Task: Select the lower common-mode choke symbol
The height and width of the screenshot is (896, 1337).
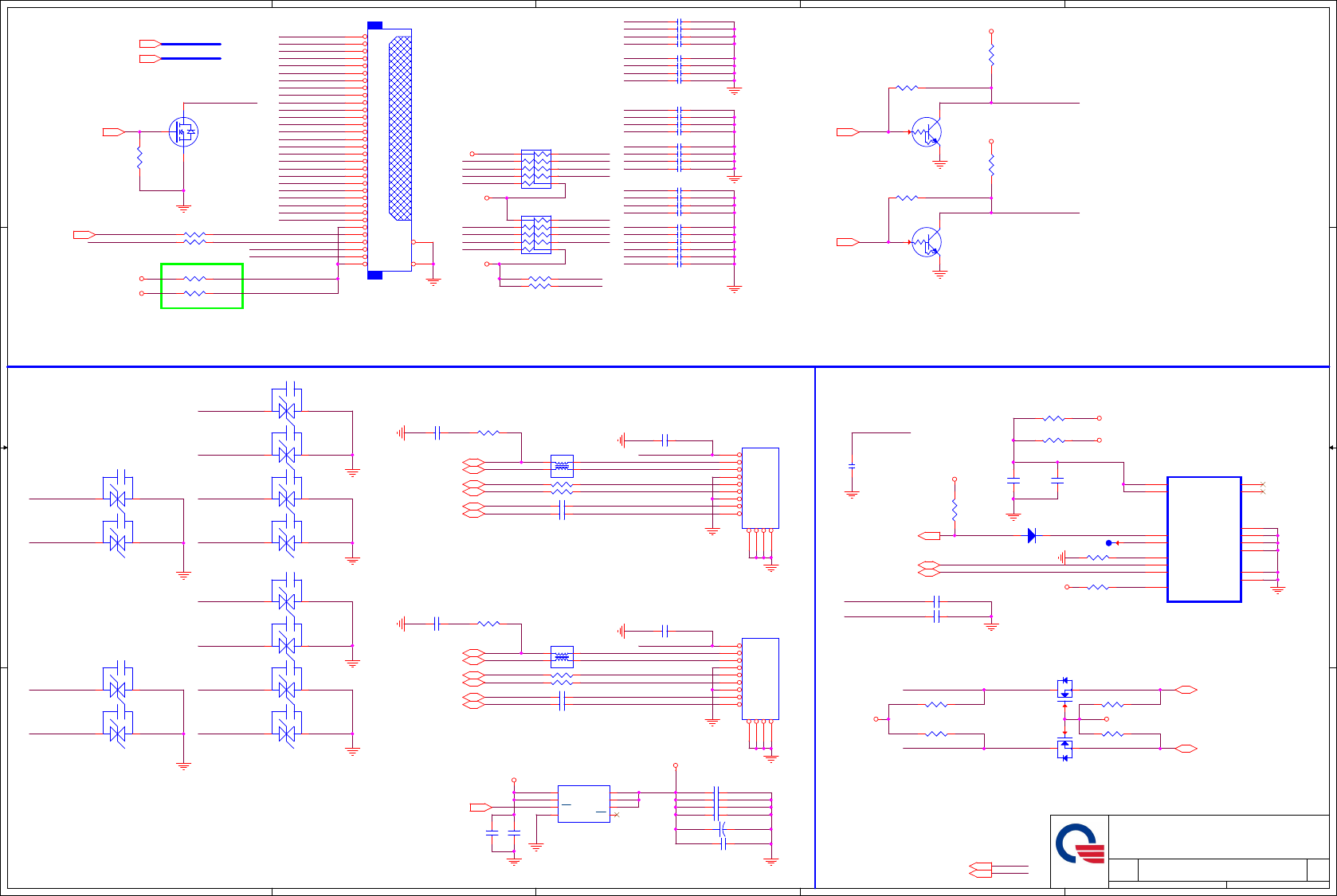Action: pyautogui.click(x=562, y=657)
